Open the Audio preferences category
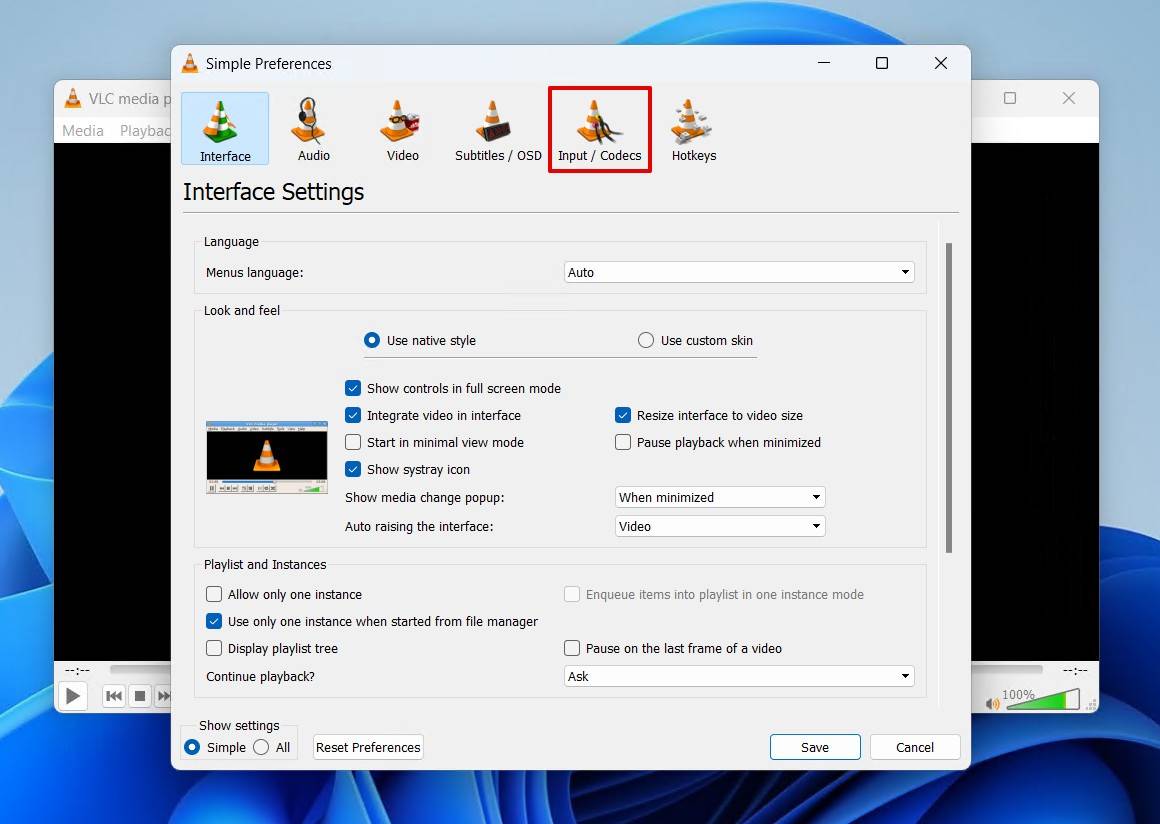The height and width of the screenshot is (824, 1160). click(314, 129)
